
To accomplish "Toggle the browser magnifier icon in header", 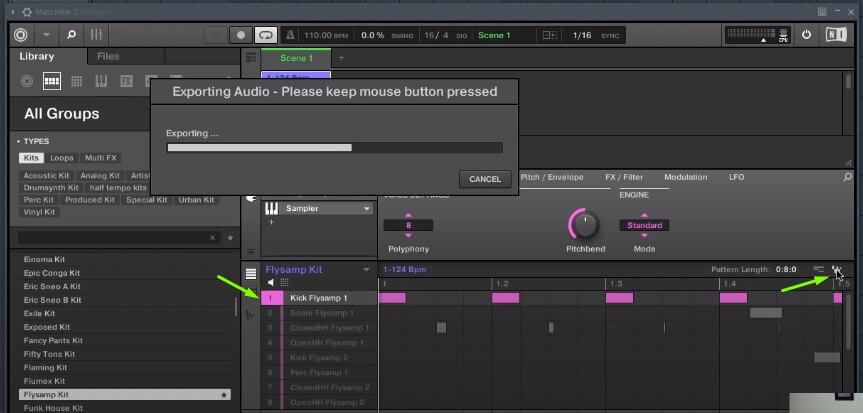I will (x=71, y=35).
